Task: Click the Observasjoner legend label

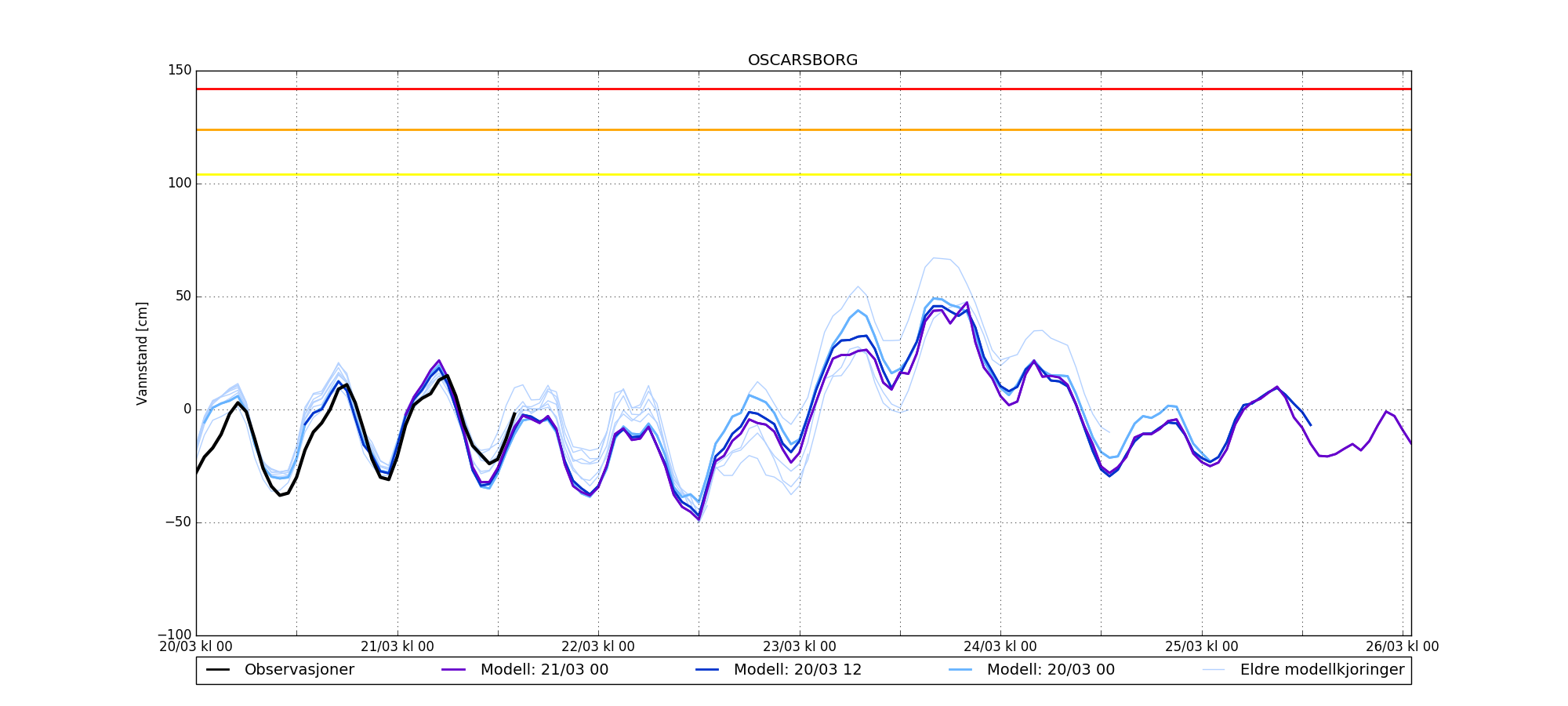Action: point(299,670)
